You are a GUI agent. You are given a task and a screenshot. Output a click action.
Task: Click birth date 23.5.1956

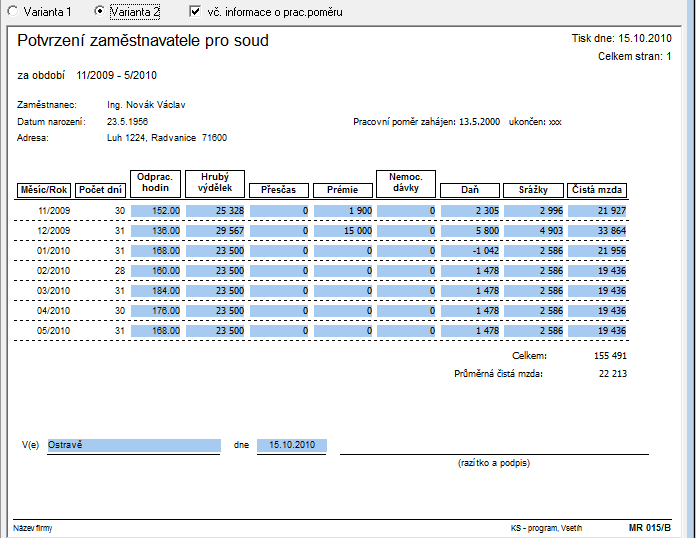click(x=127, y=122)
